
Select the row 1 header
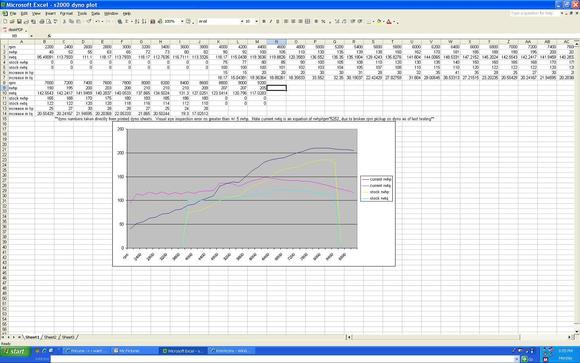click(x=4, y=47)
